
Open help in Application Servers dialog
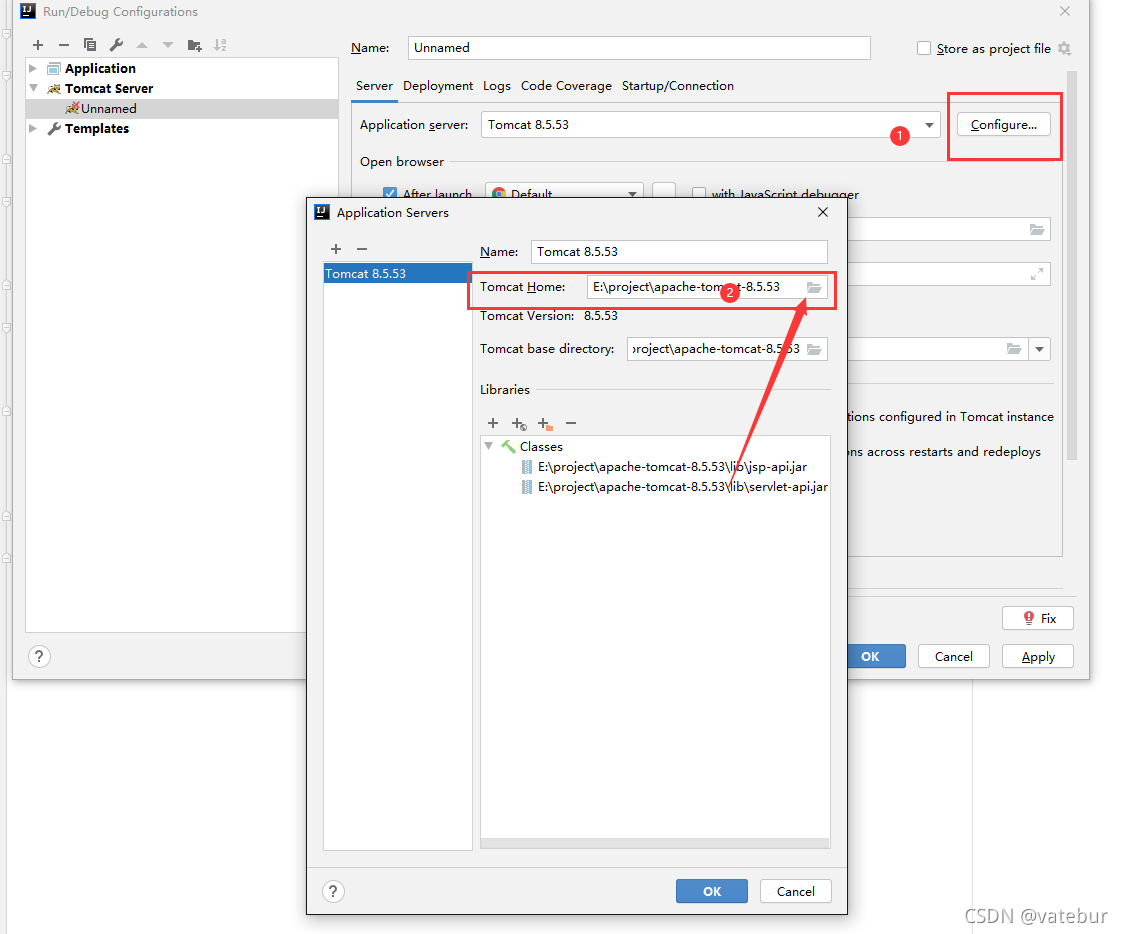tap(333, 891)
